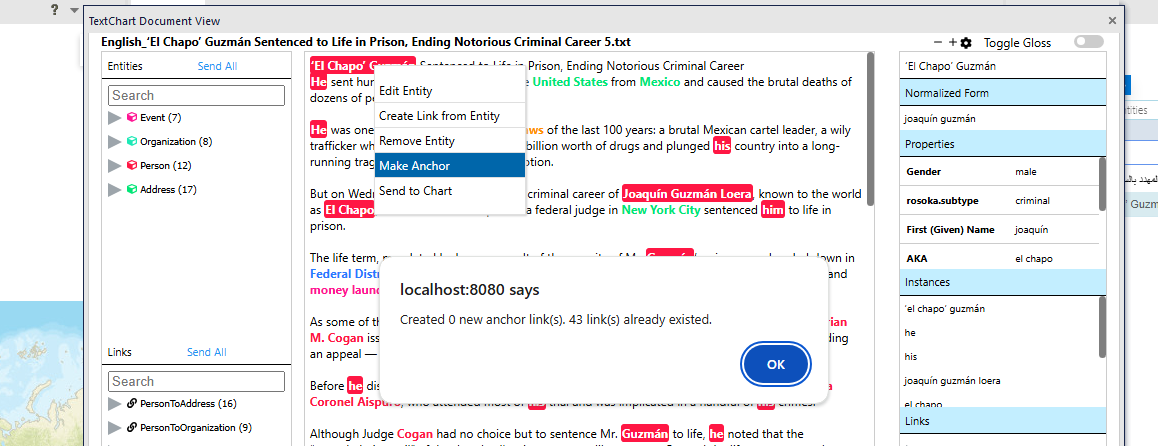Screen dimensions: 1158x446
Task: Click the money laundering entity text
Action: [x=346, y=290]
